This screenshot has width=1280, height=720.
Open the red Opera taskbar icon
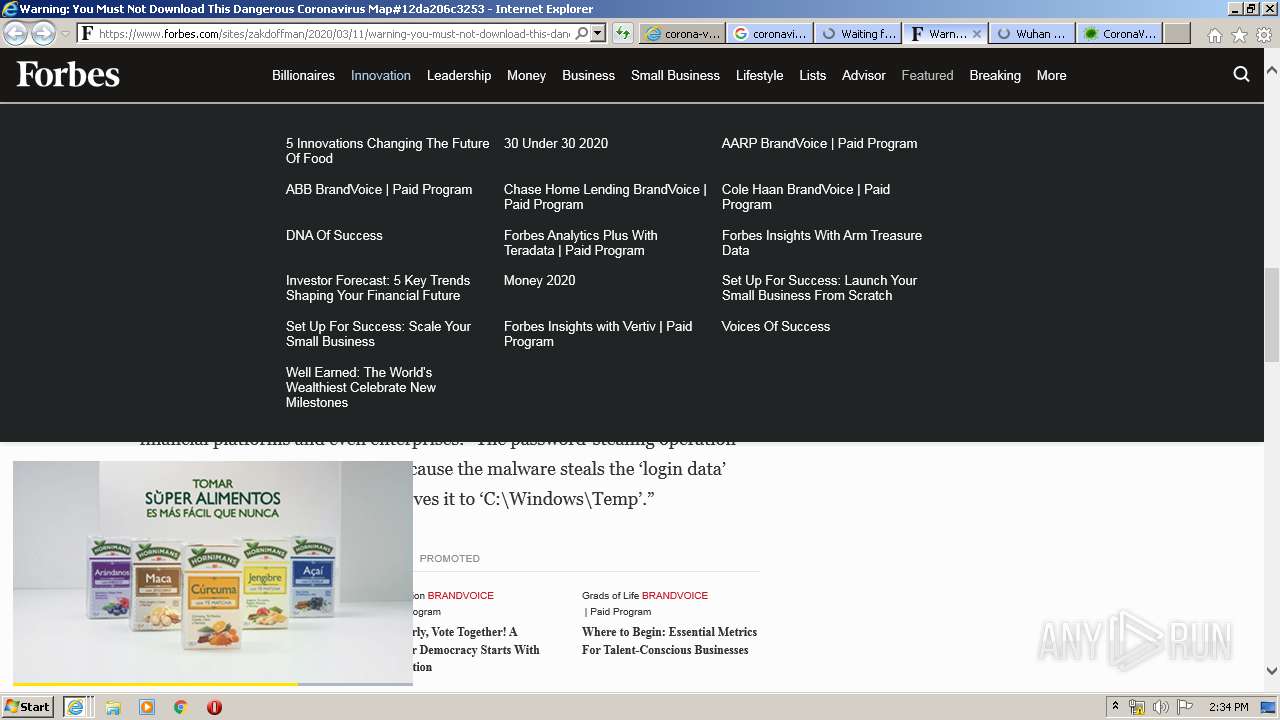(214, 707)
